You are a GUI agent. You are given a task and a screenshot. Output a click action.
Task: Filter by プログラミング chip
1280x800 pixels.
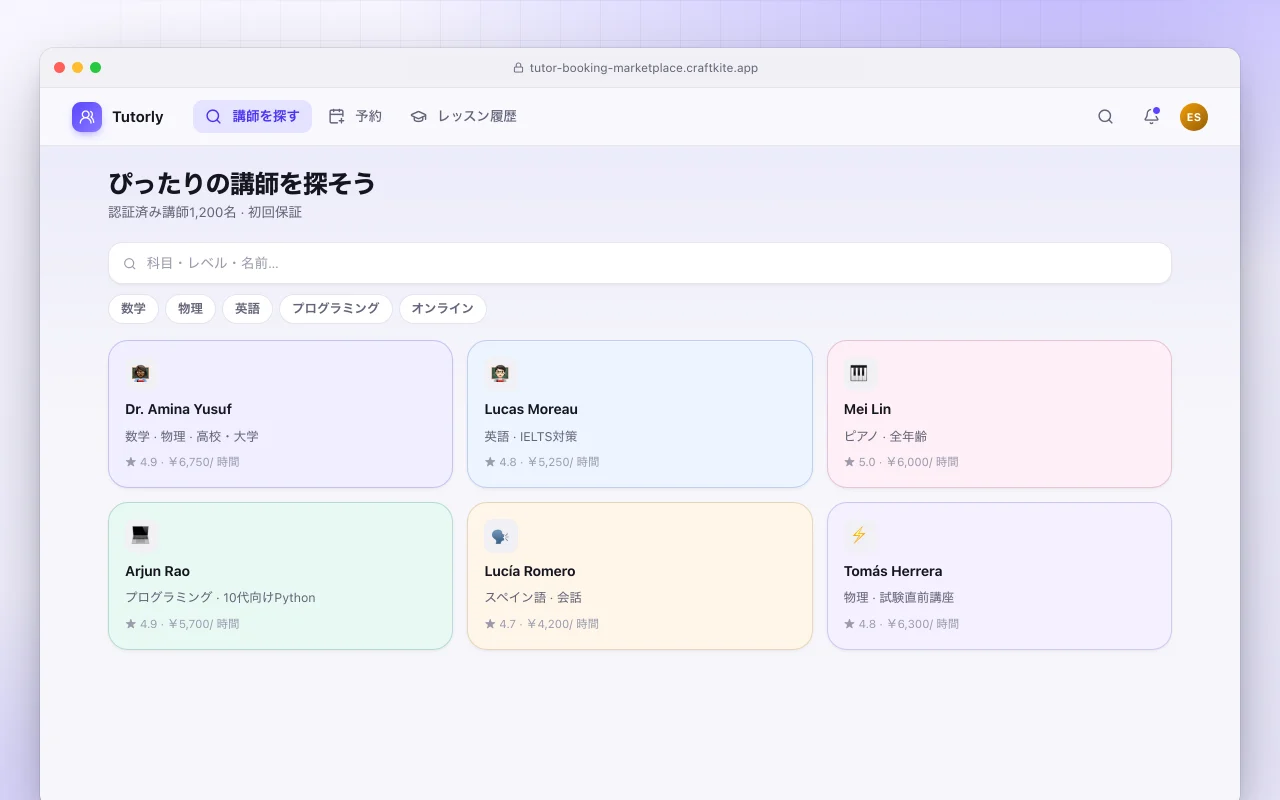pos(336,309)
